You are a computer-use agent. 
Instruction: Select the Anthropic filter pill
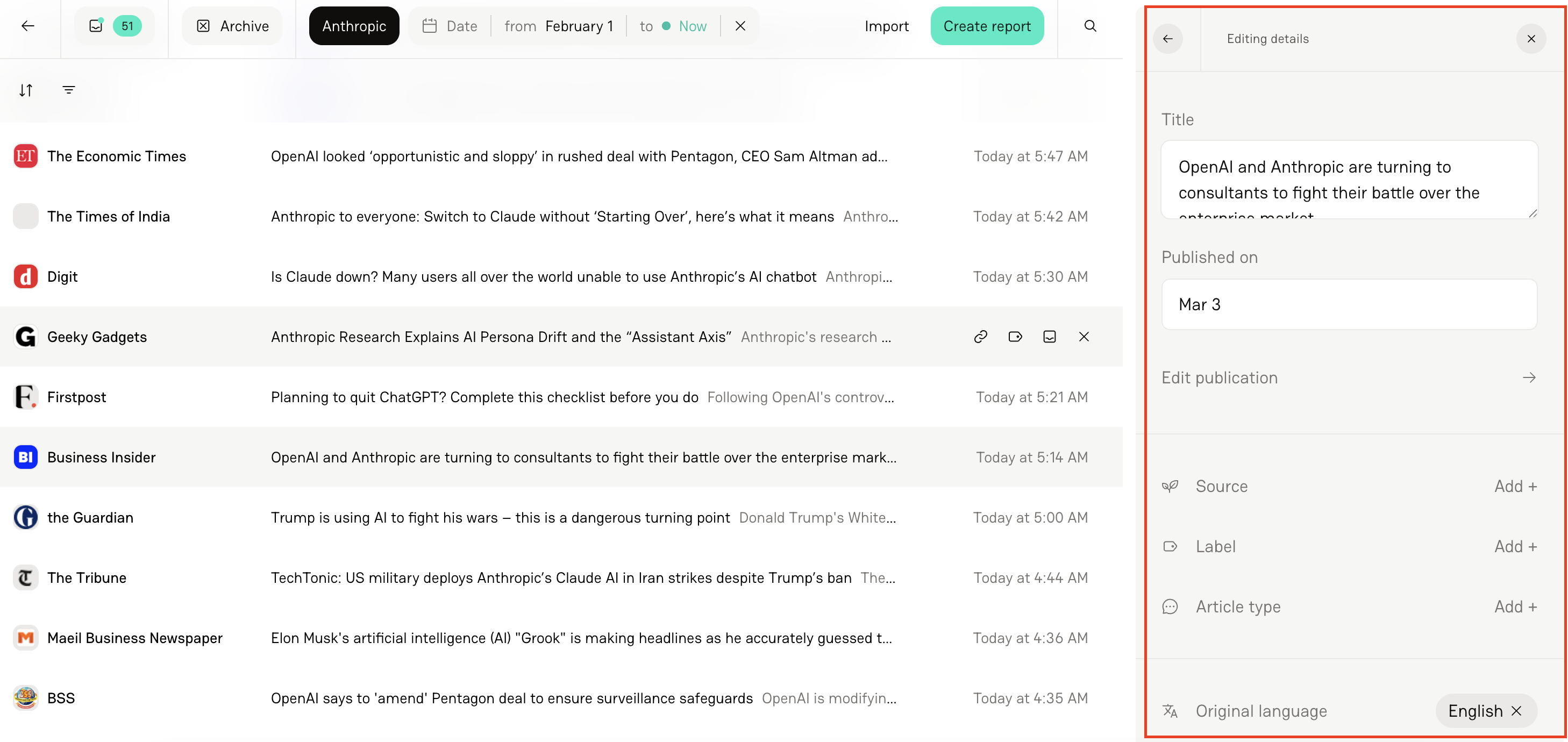pos(354,26)
